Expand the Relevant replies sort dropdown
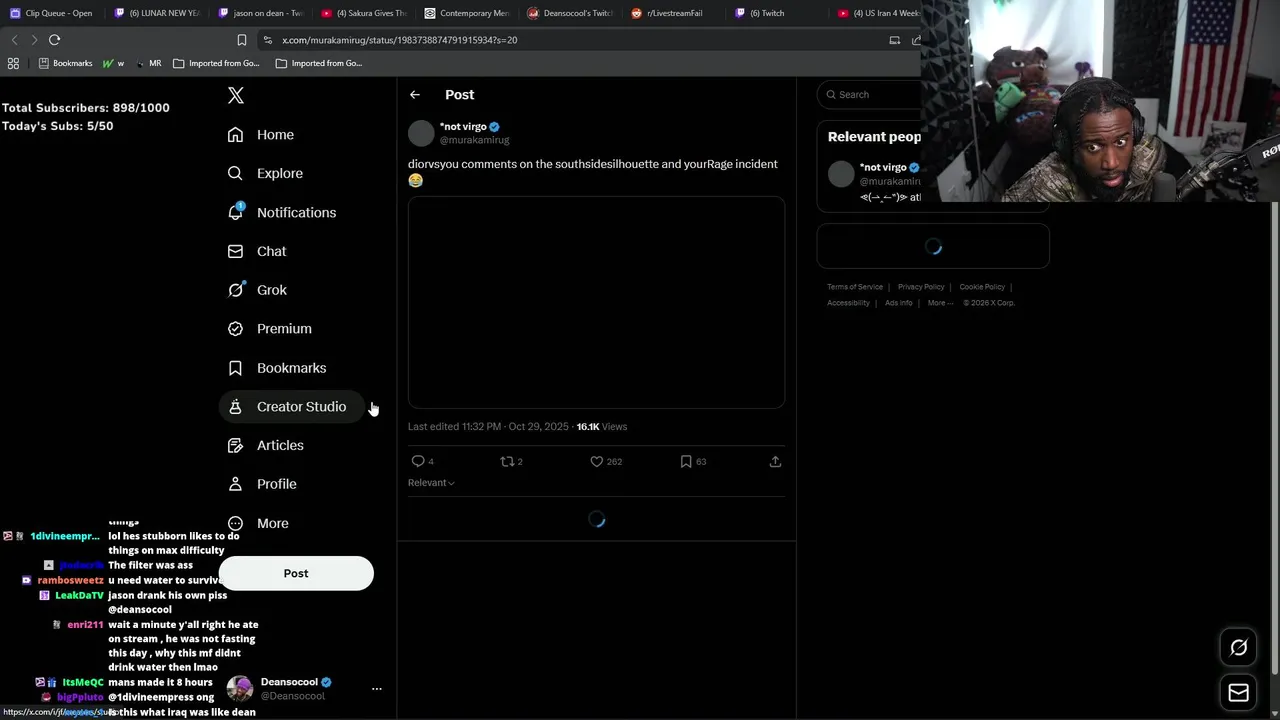Viewport: 1280px width, 720px height. click(x=431, y=483)
